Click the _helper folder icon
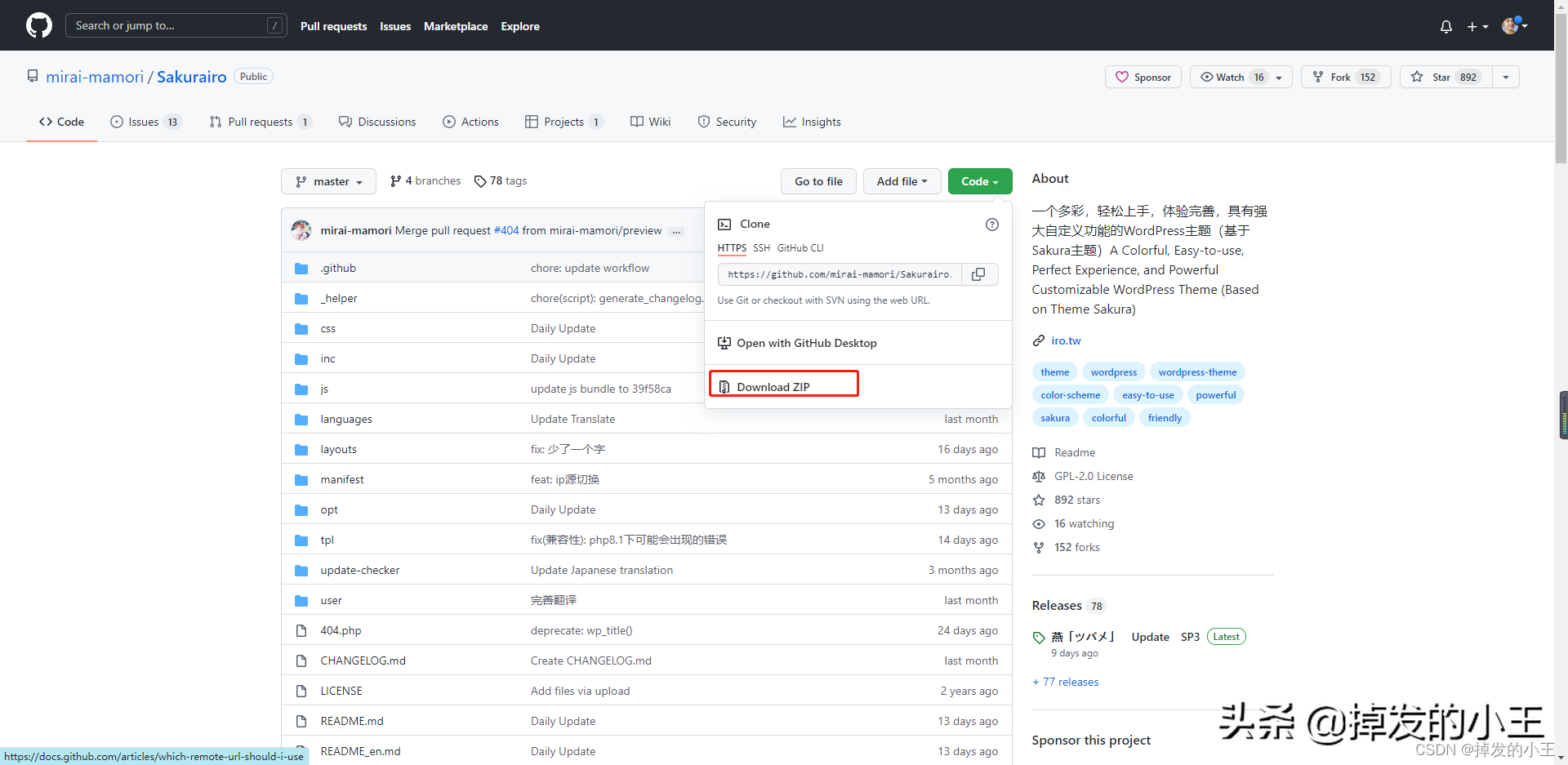The height and width of the screenshot is (765, 1568). pos(301,298)
